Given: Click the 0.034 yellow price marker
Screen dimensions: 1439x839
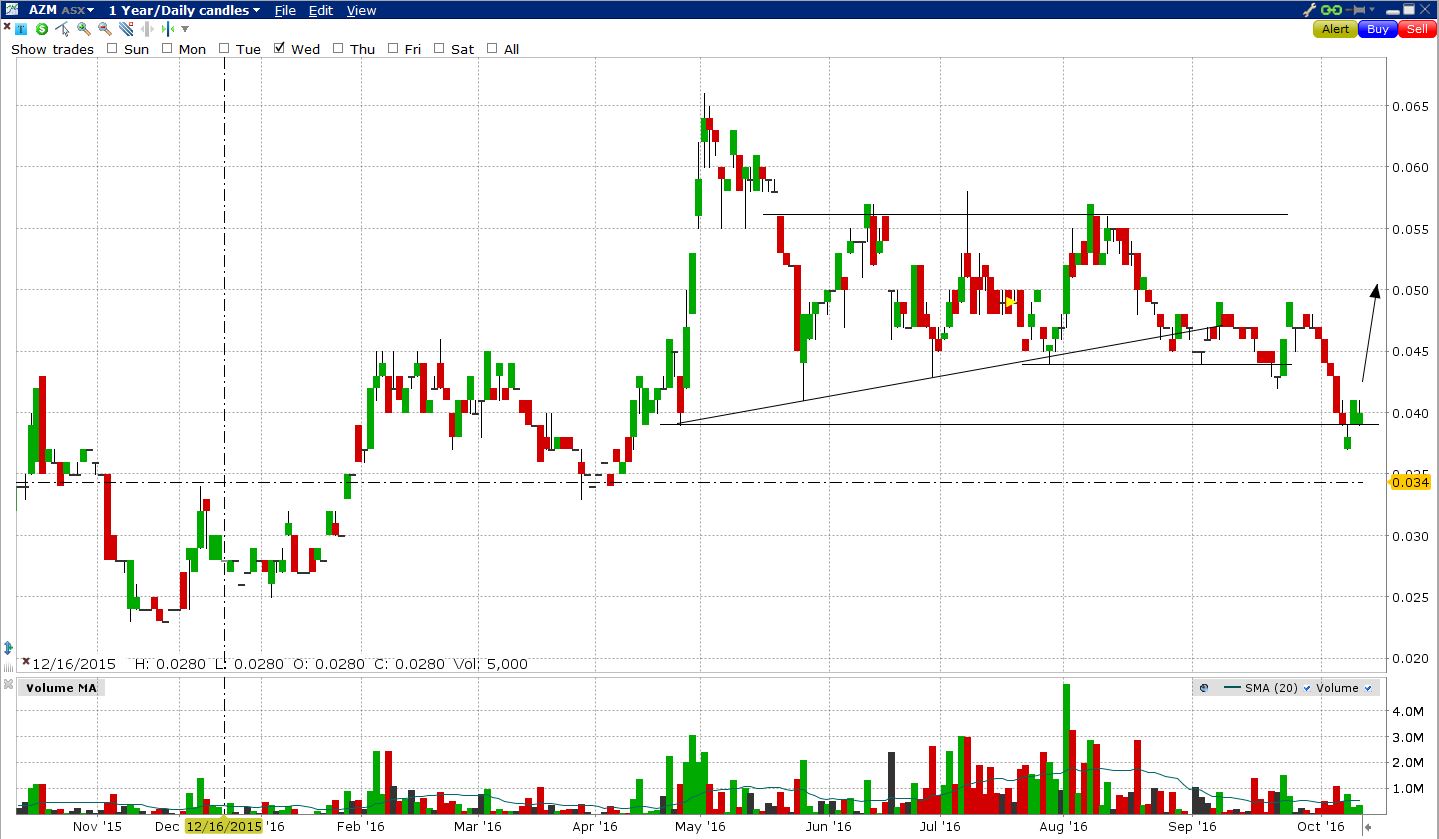Looking at the screenshot, I should point(1409,483).
